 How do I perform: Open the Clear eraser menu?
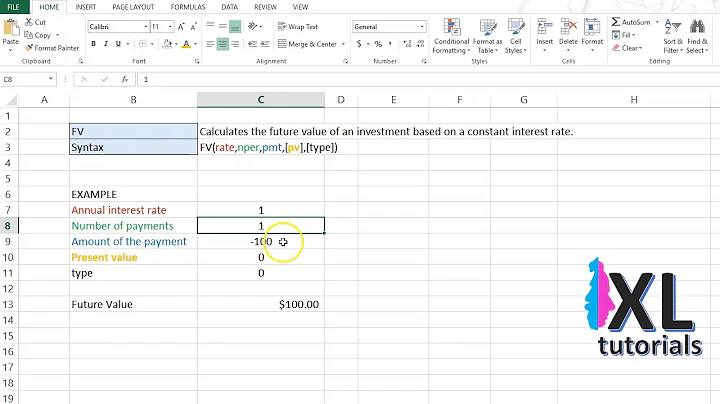point(627,48)
